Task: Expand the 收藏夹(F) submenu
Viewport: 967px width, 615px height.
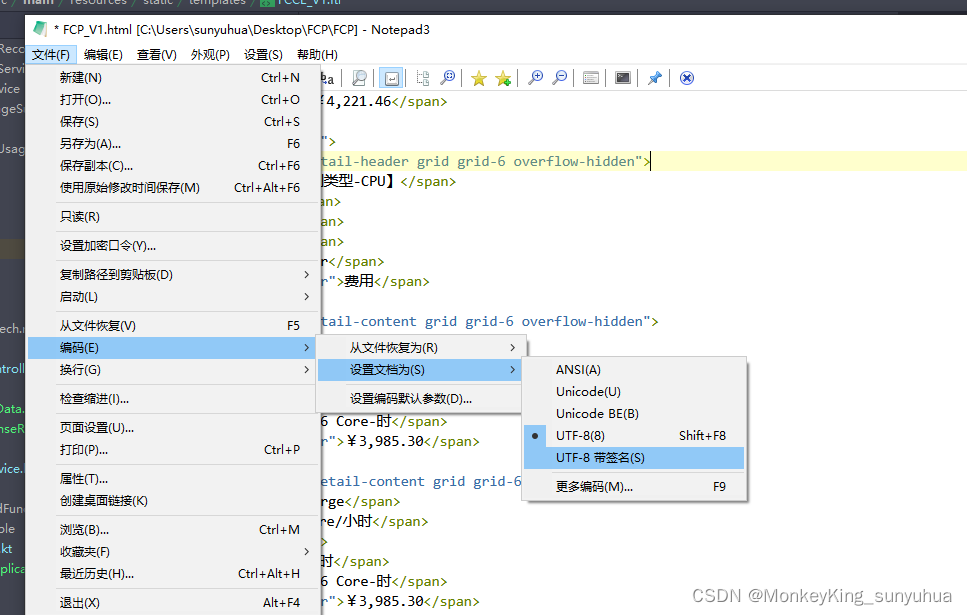Action: pyautogui.click(x=171, y=552)
